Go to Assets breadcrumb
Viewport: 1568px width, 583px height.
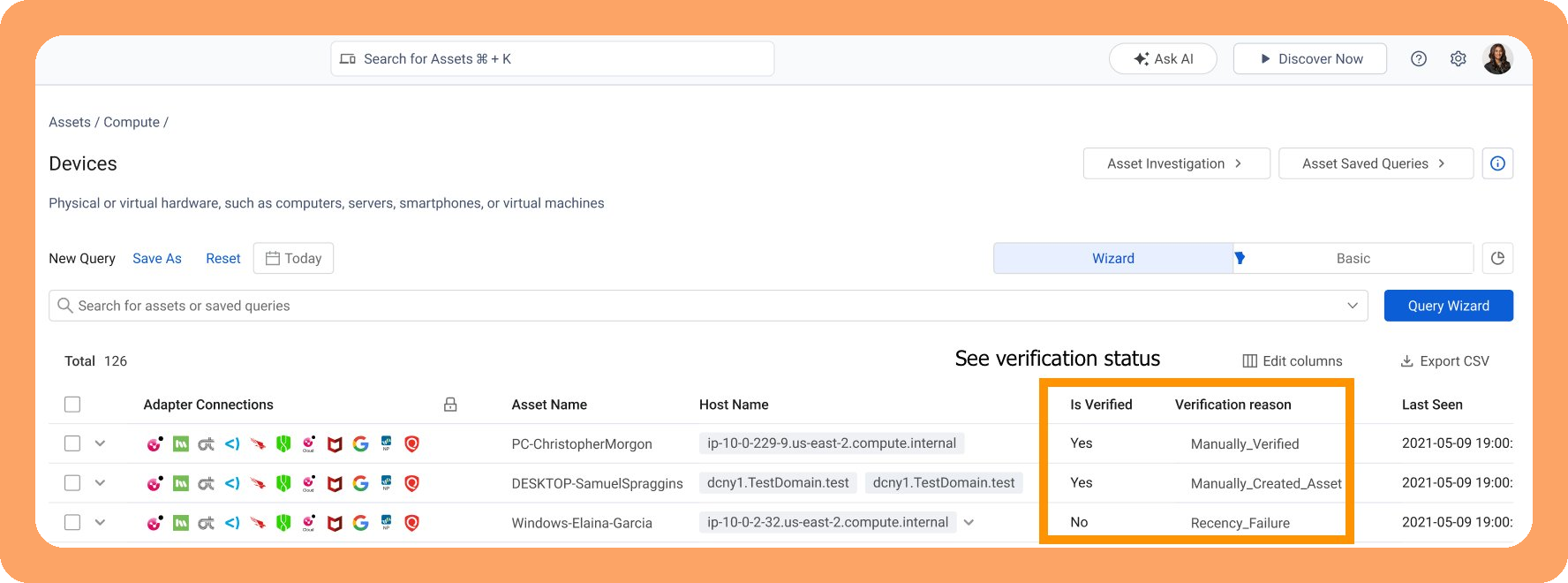coord(70,122)
